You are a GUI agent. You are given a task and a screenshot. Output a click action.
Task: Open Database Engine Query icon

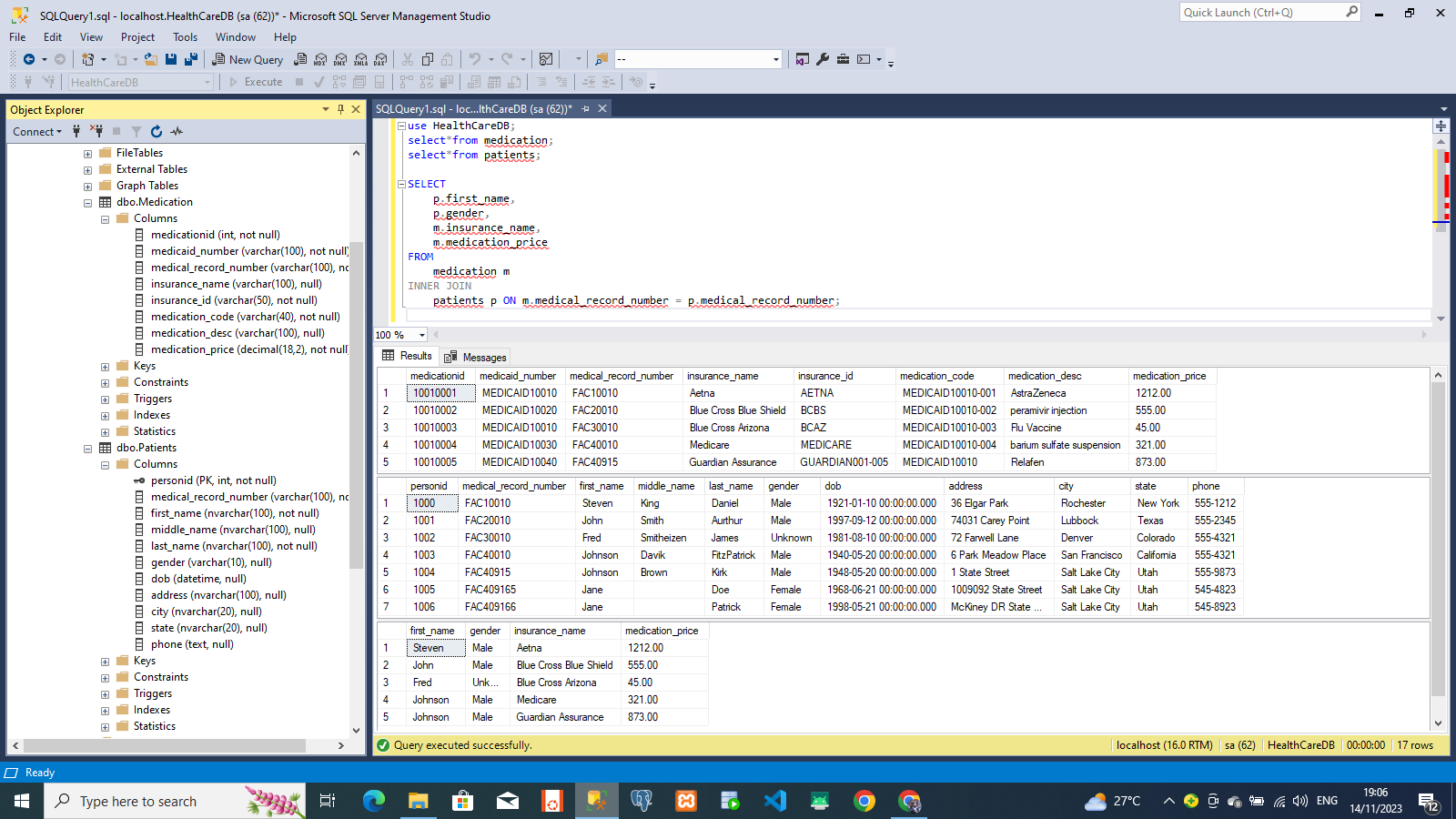300,59
